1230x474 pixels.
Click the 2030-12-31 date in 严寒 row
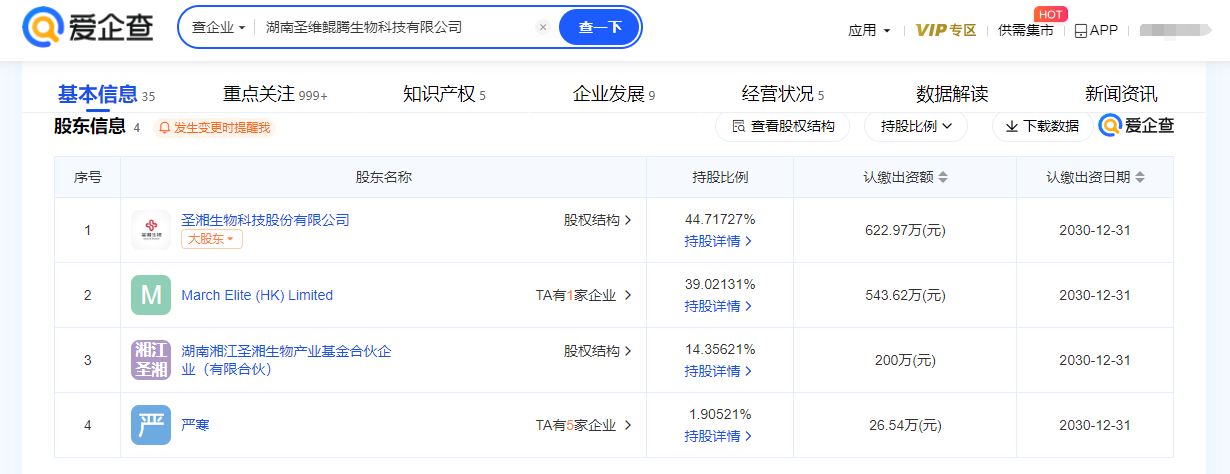(1094, 425)
